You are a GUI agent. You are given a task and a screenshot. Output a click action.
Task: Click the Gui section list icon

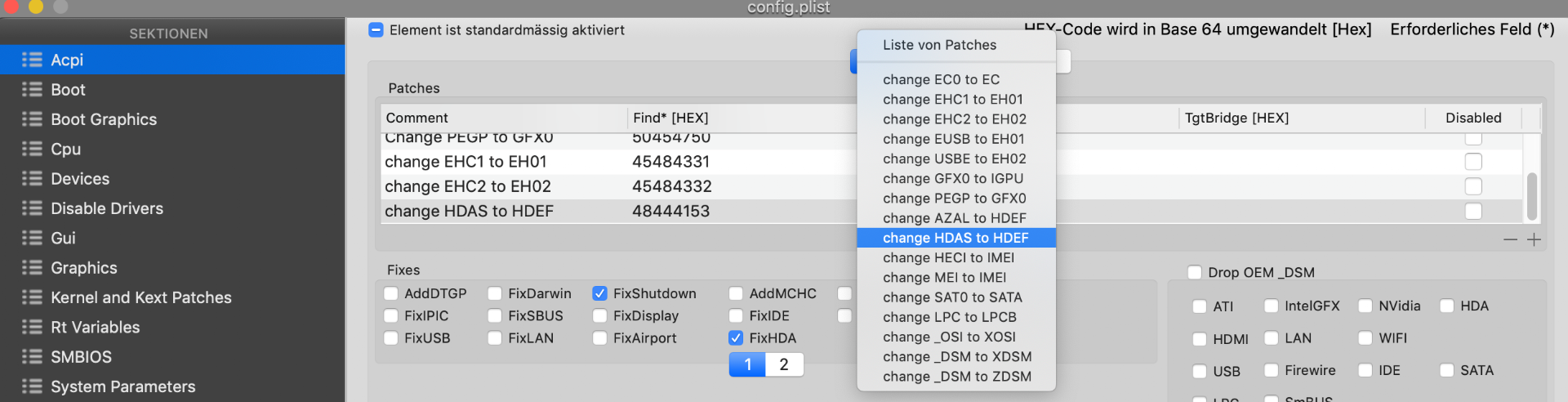click(32, 238)
